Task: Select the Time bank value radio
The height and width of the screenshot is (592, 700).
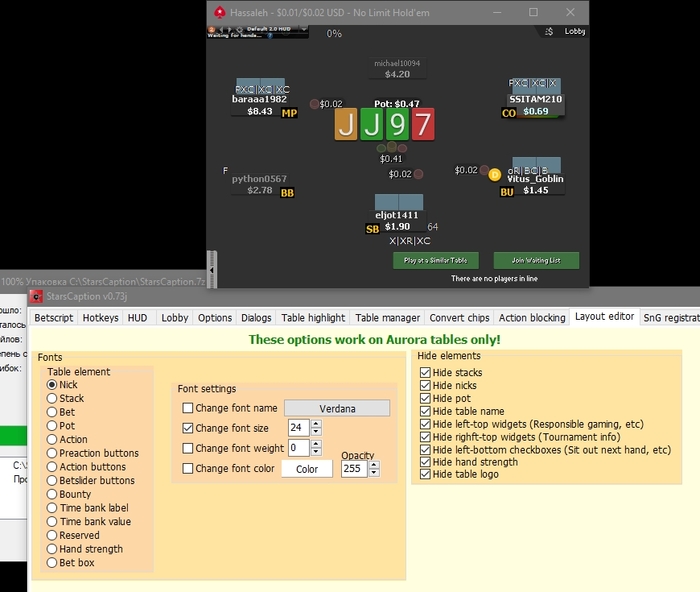Action: click(52, 521)
